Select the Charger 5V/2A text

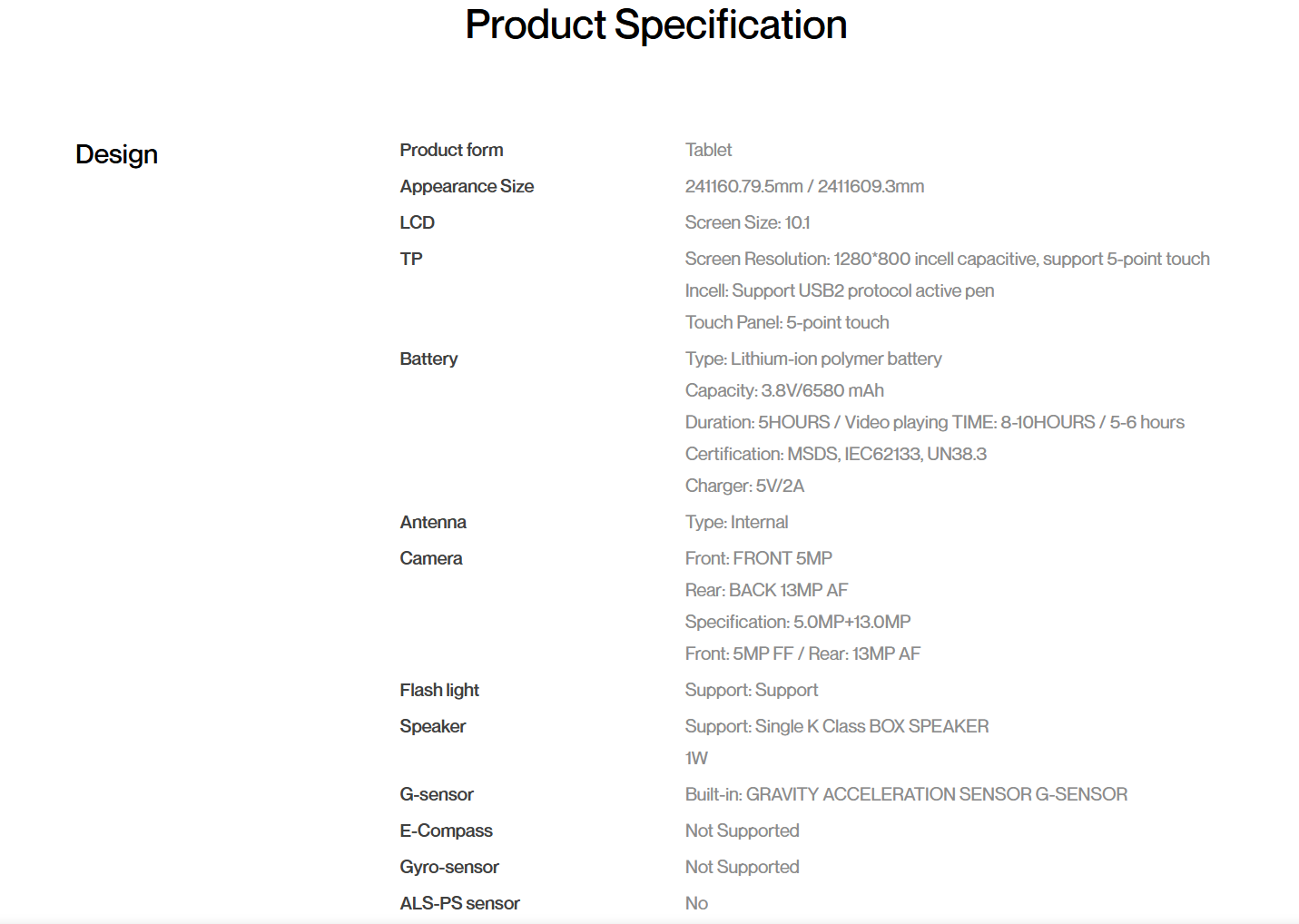point(744,486)
